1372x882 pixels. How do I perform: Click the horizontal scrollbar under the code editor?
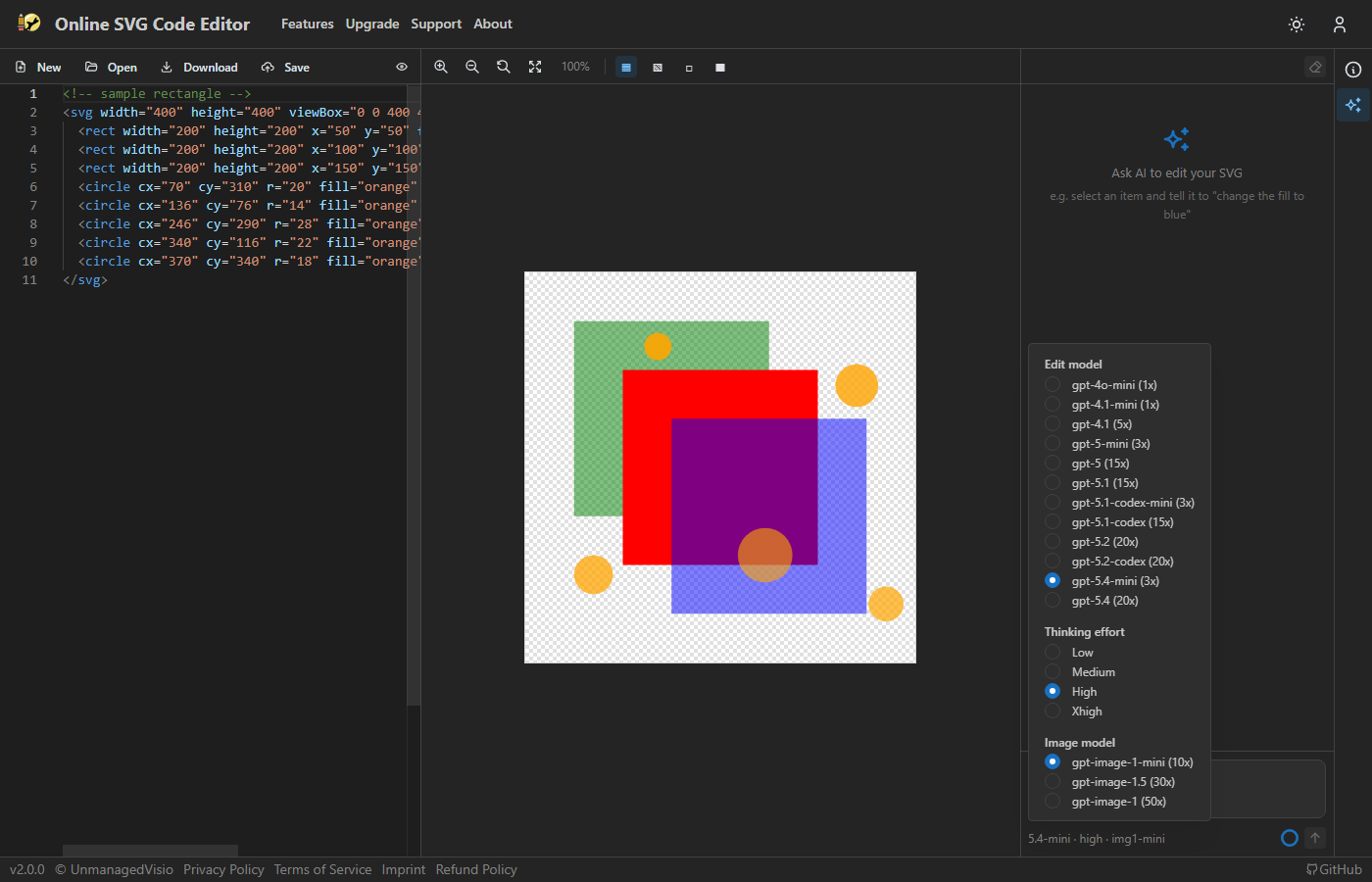(x=150, y=851)
